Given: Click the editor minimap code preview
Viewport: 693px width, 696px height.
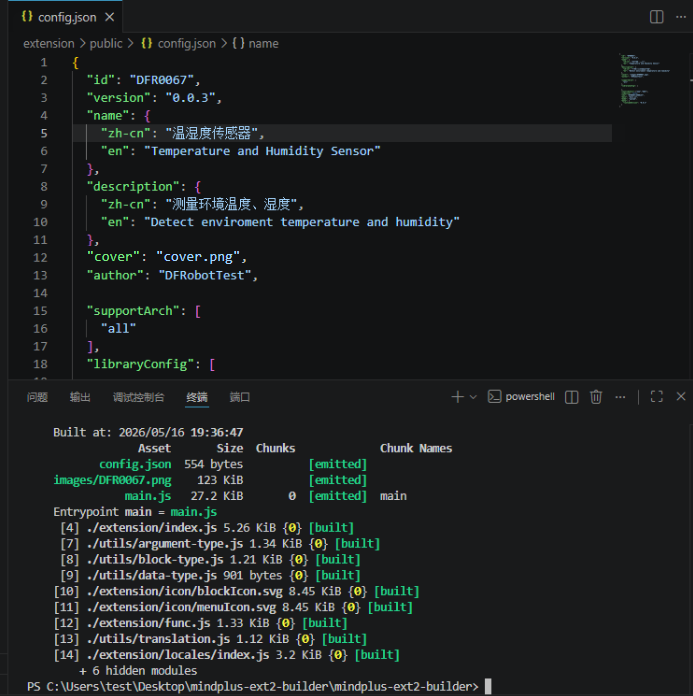Looking at the screenshot, I should click(x=645, y=80).
